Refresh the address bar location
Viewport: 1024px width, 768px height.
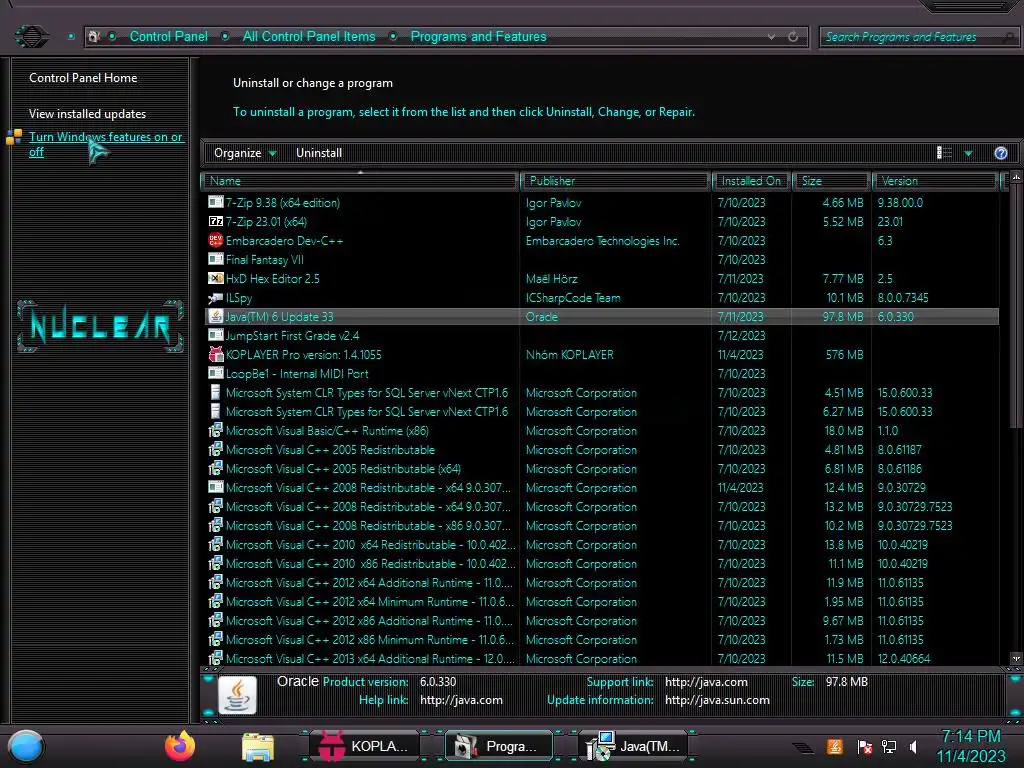793,37
